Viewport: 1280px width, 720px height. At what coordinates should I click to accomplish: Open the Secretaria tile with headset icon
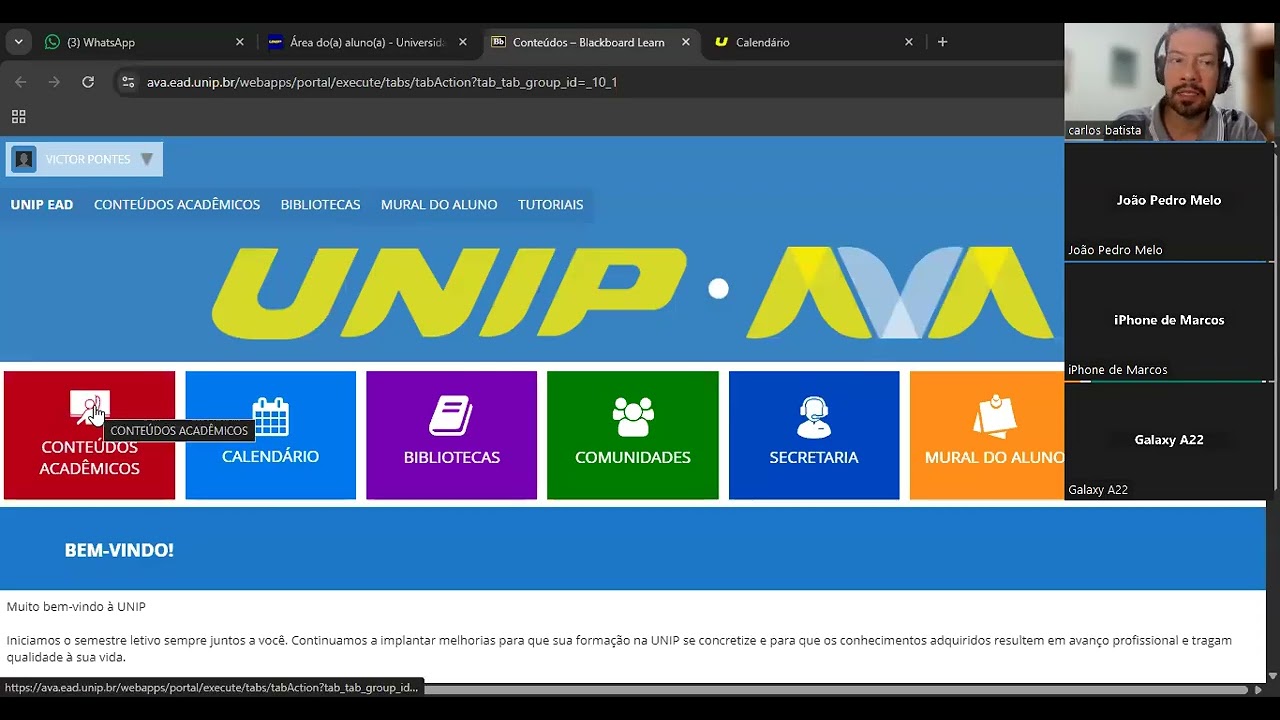[x=814, y=435]
